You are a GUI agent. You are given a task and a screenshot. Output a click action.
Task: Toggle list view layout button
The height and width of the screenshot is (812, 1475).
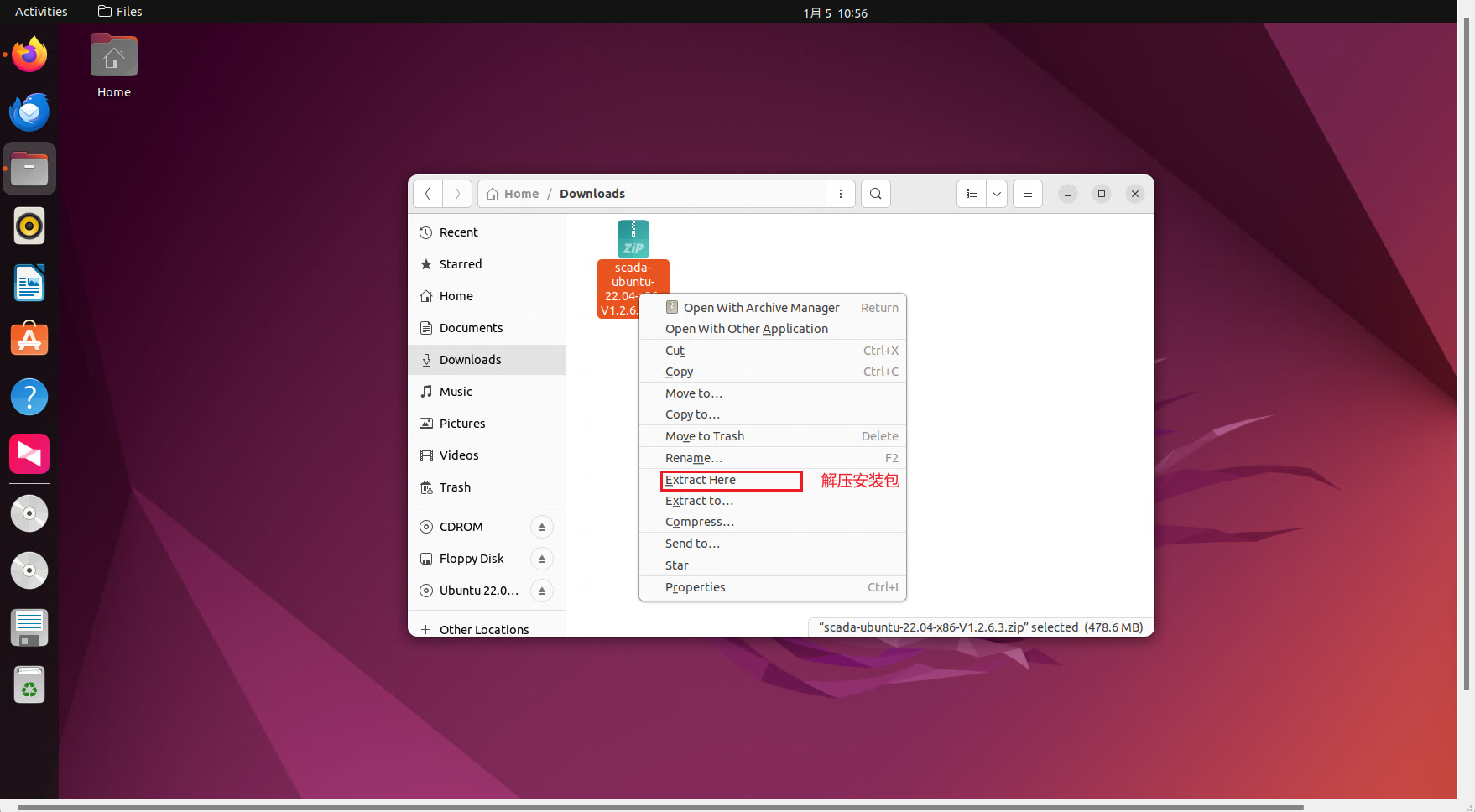[x=972, y=194]
